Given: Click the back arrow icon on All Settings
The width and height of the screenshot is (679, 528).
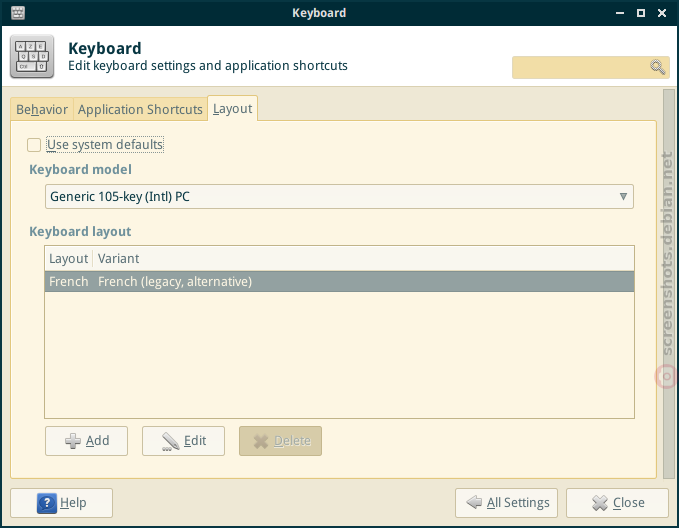Looking at the screenshot, I should 474,502.
